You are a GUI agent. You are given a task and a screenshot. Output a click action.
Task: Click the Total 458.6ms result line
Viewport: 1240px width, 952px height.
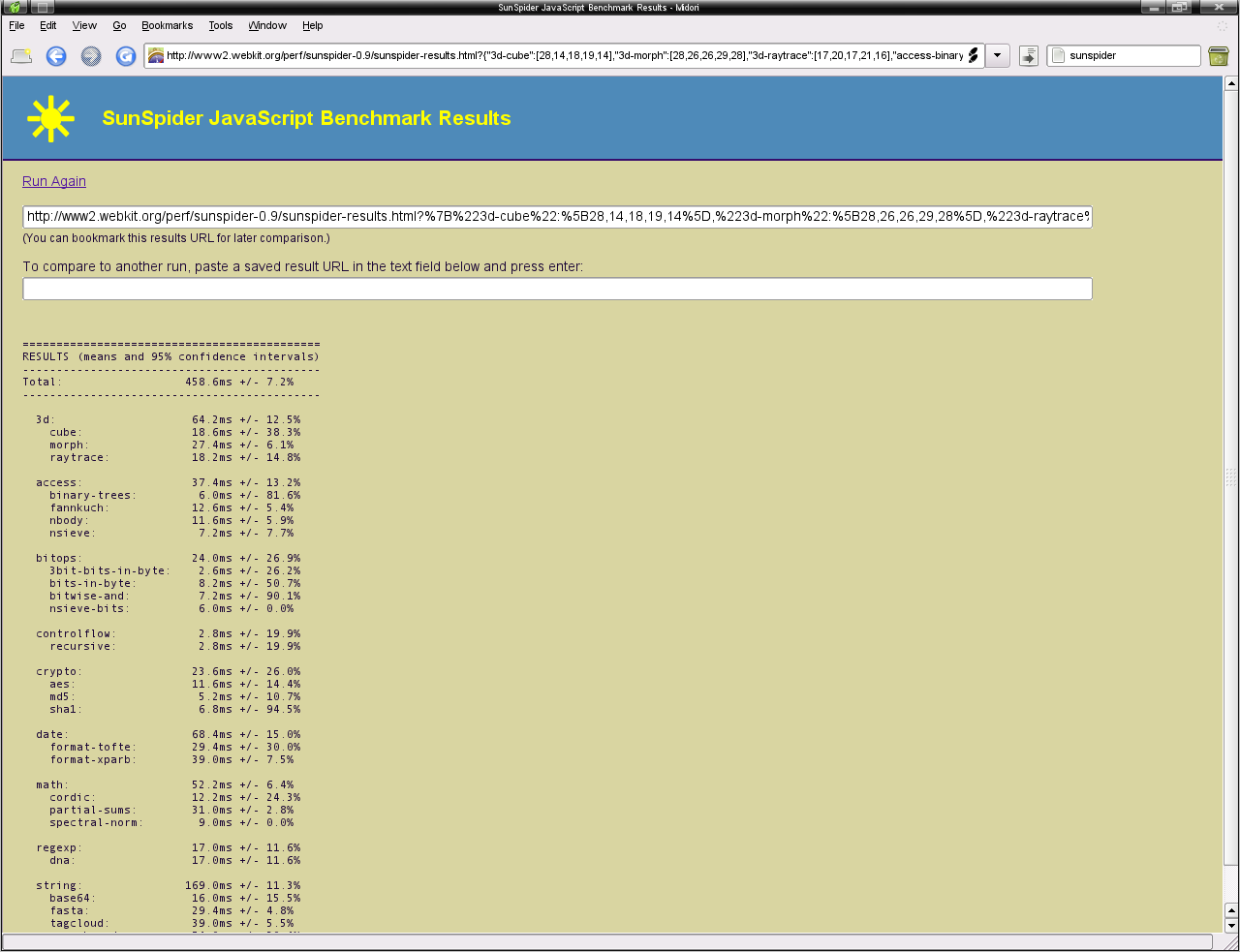[x=158, y=382]
